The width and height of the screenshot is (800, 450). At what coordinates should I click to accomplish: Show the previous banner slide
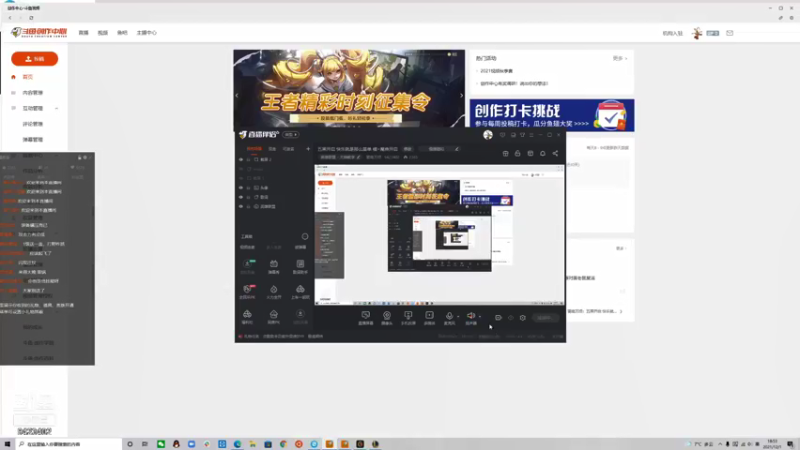click(x=237, y=95)
